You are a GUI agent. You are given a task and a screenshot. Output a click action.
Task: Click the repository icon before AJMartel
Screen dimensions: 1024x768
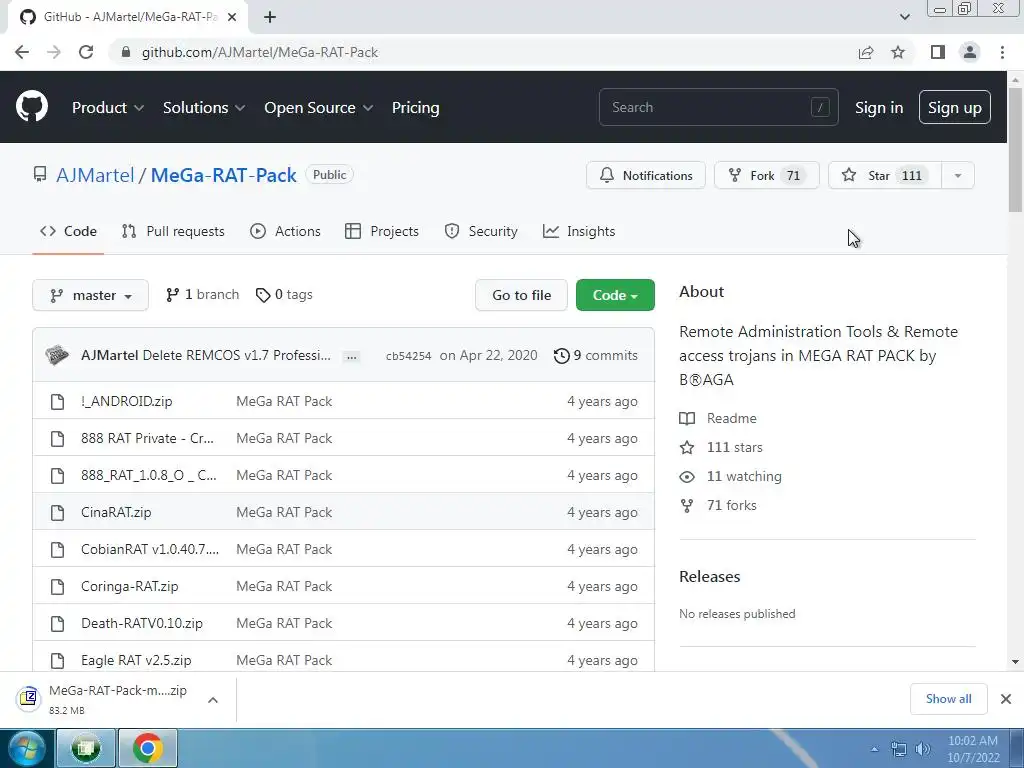pos(40,174)
